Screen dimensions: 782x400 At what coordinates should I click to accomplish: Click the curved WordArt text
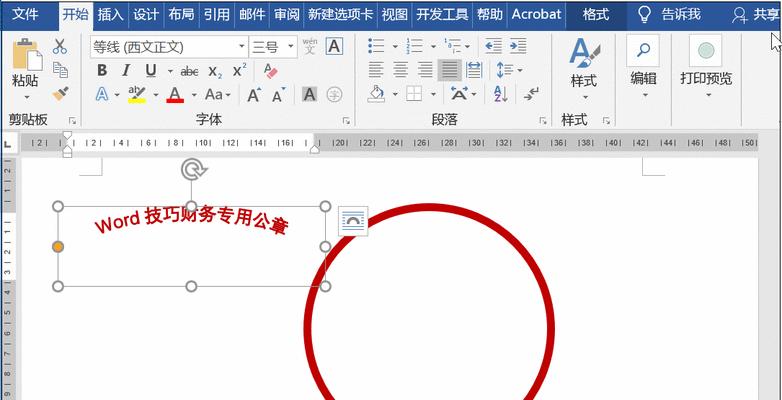click(x=192, y=221)
